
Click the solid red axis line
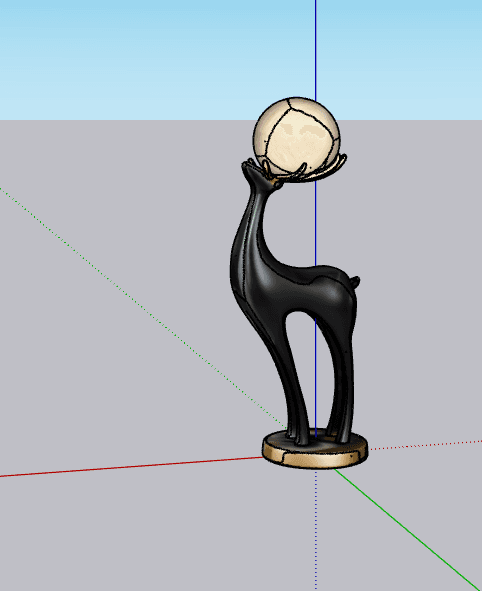coord(131,467)
